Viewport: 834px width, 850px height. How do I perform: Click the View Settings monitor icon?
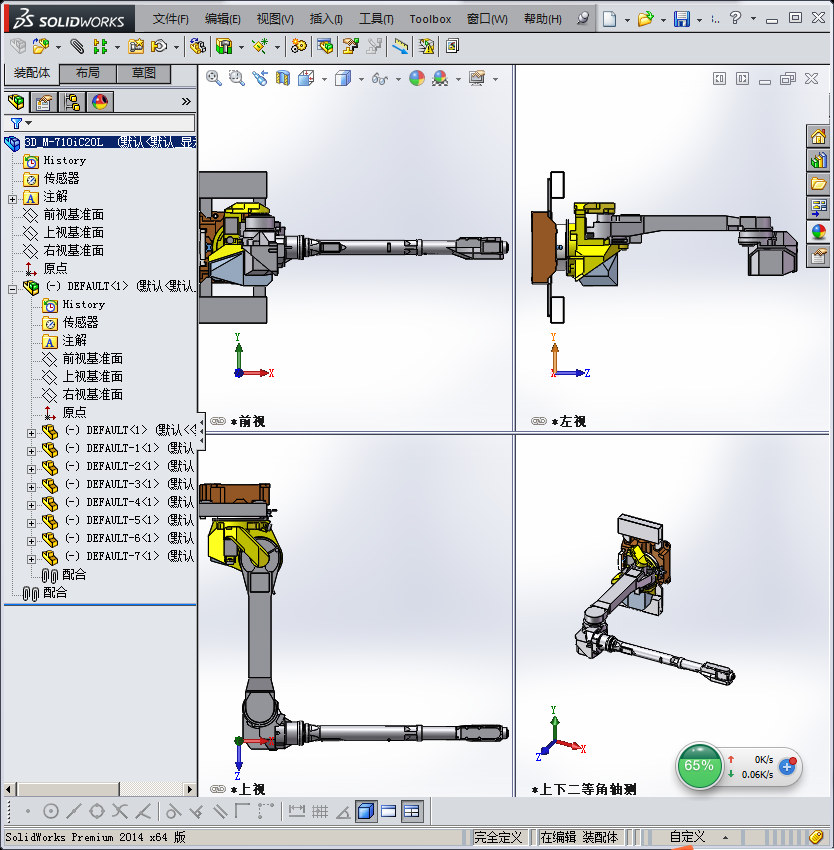477,79
